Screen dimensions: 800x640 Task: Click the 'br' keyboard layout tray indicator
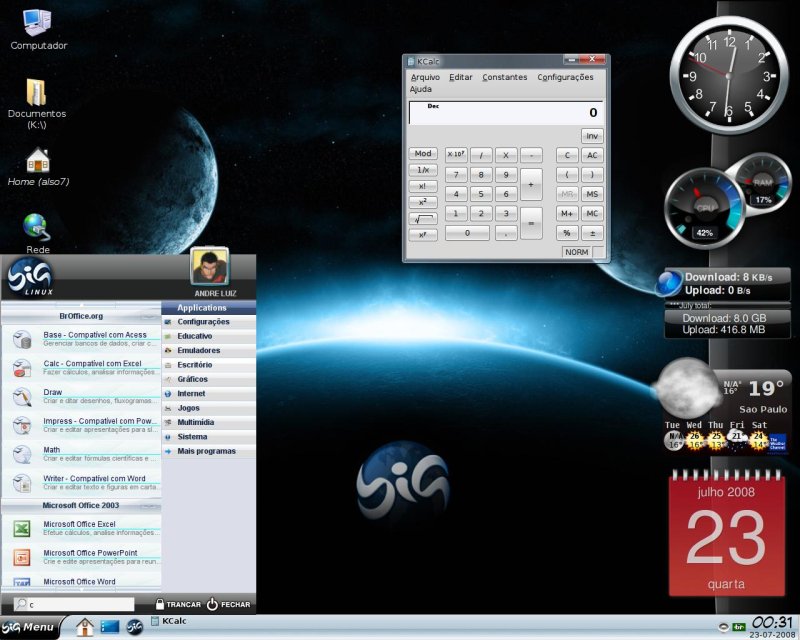tap(738, 626)
